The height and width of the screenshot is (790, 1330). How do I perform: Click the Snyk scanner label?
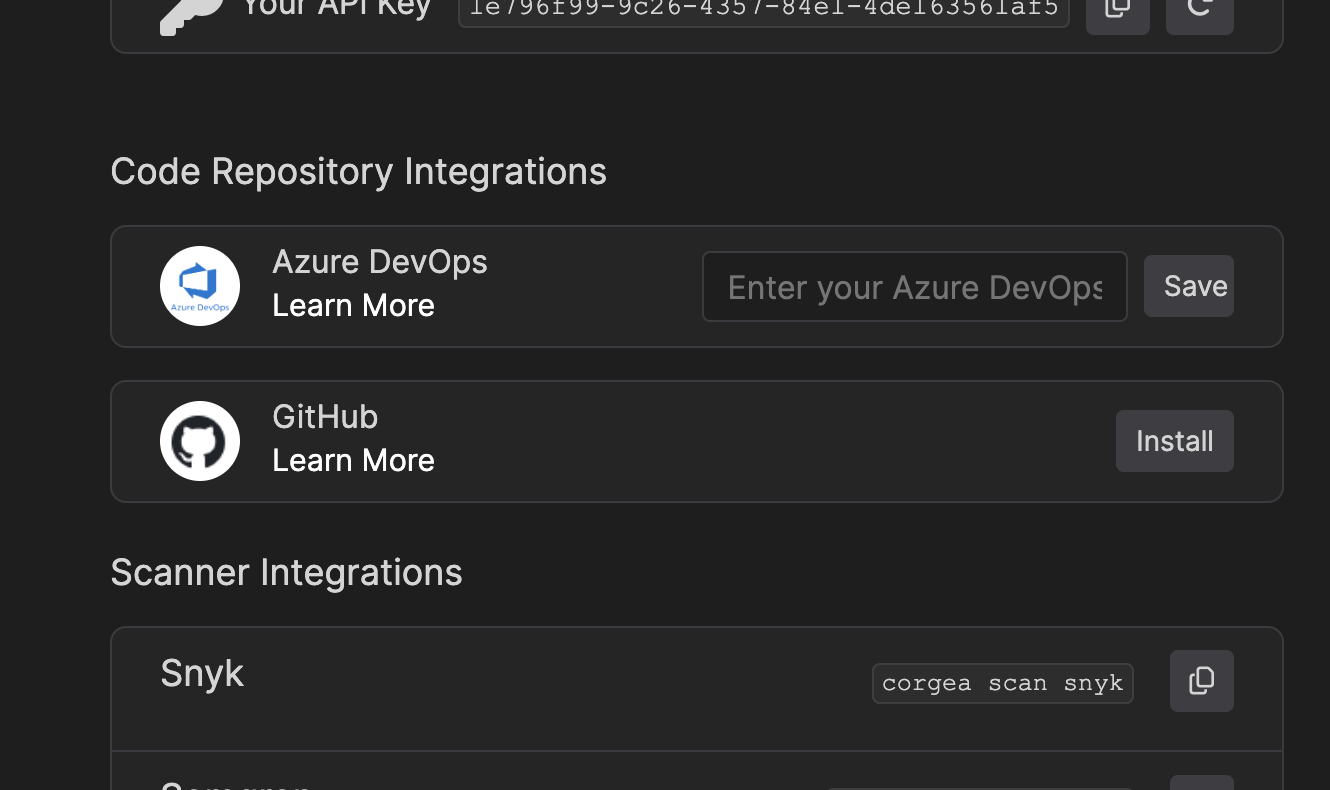(x=202, y=673)
